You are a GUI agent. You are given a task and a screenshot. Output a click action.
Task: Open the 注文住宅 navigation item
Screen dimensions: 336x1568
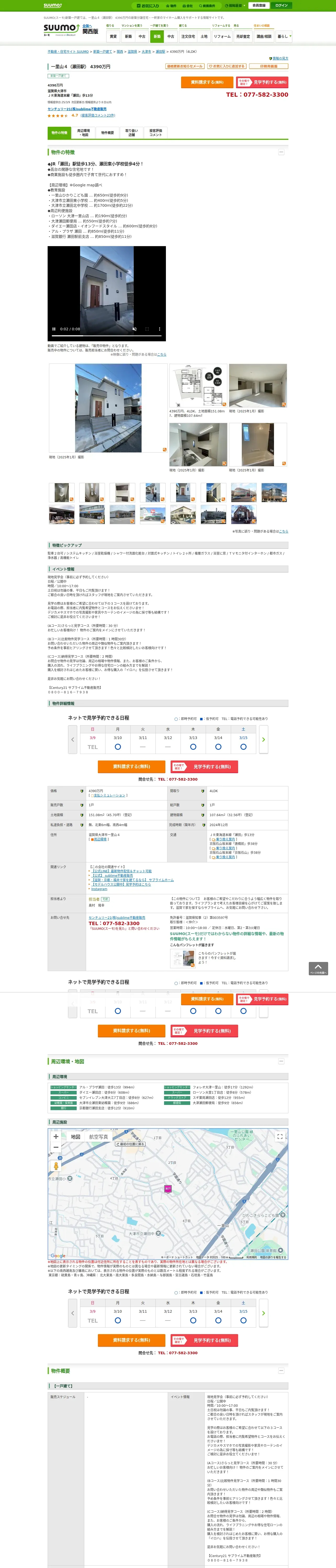(x=188, y=37)
